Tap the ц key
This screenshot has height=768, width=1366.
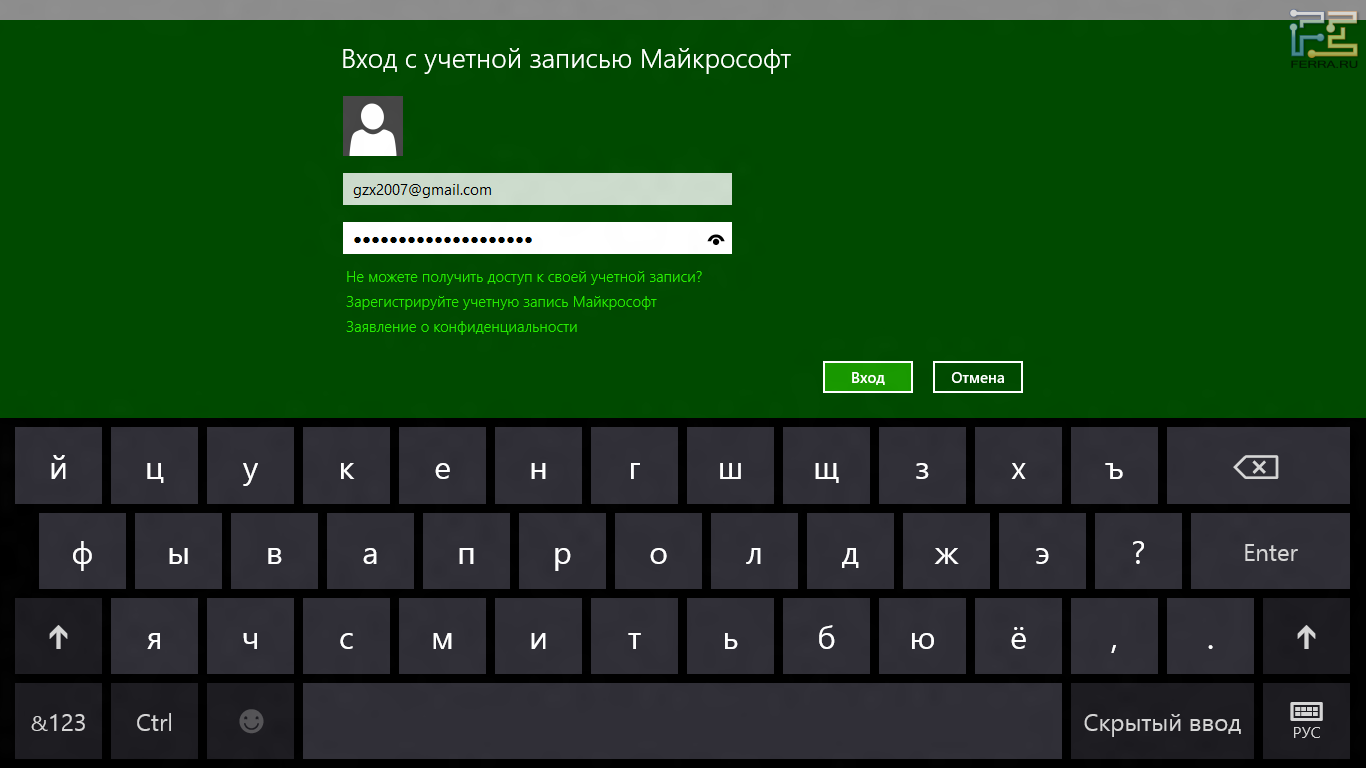click(x=154, y=466)
